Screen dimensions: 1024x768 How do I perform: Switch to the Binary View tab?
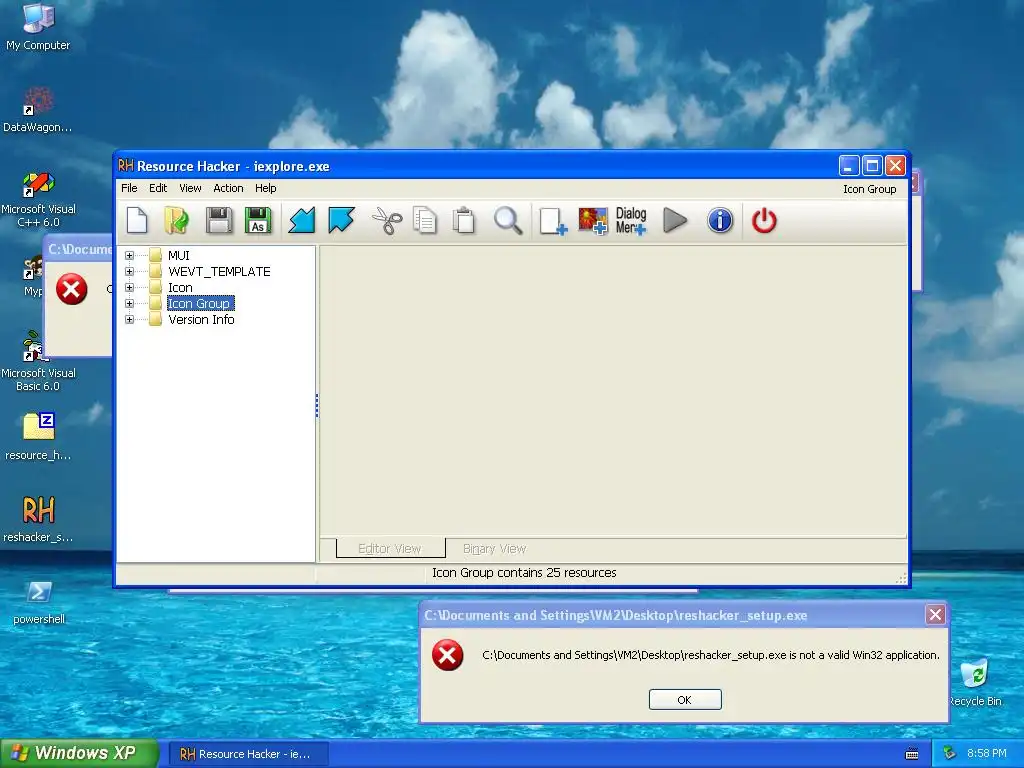pyautogui.click(x=494, y=549)
